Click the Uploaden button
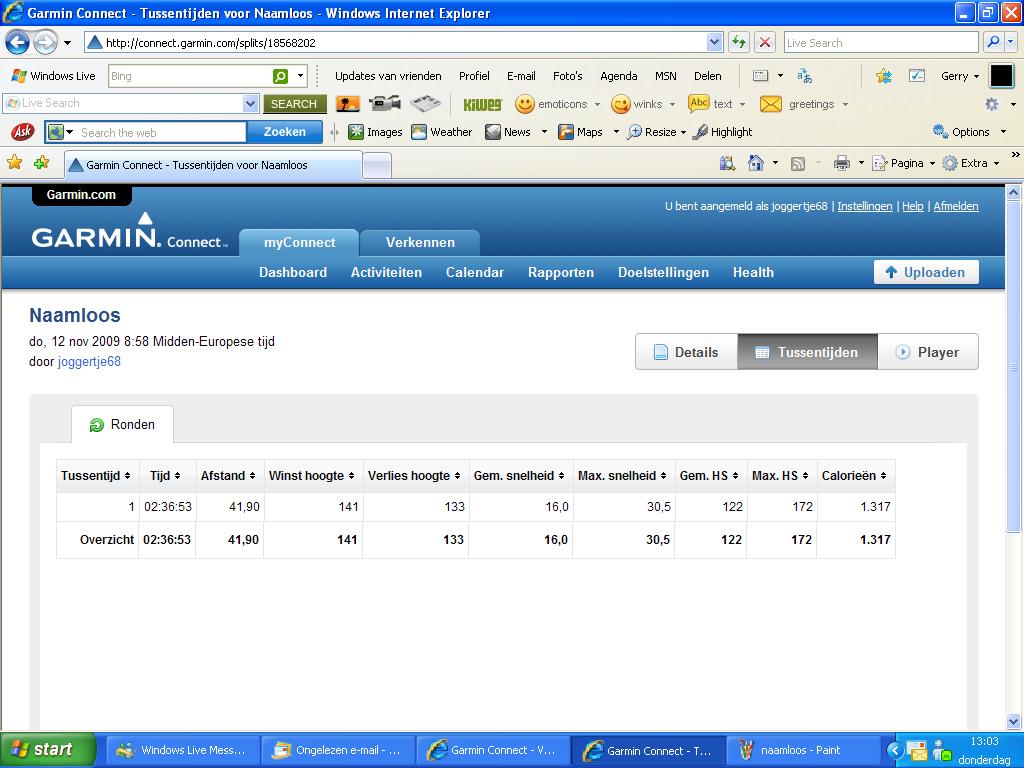Viewport: 1024px width, 768px height. 926,272
